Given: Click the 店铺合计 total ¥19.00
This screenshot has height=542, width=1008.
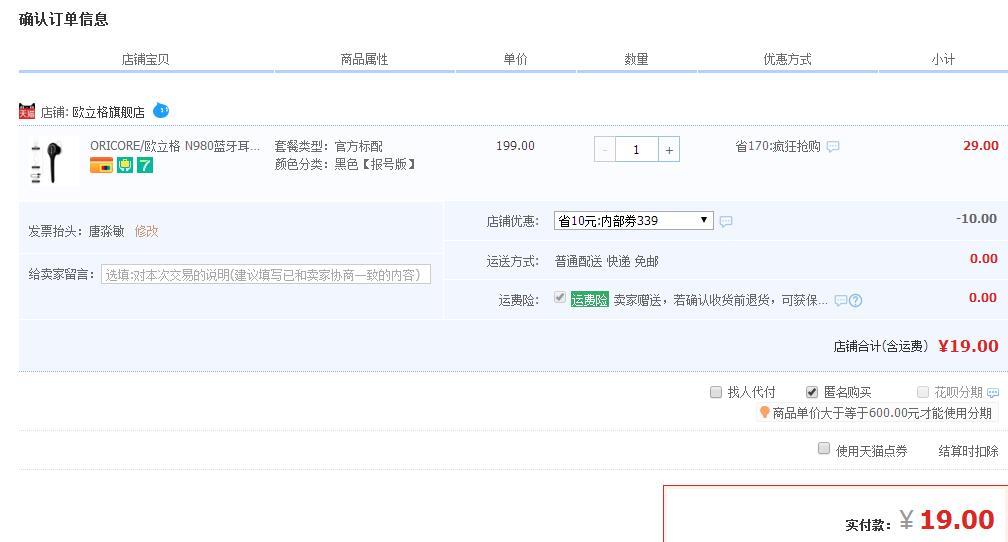Looking at the screenshot, I should (x=968, y=346).
